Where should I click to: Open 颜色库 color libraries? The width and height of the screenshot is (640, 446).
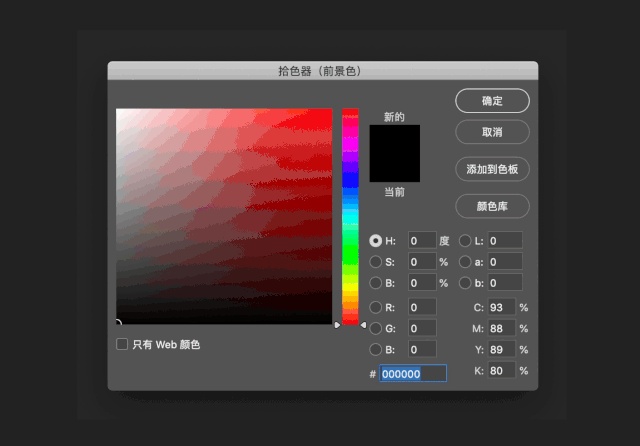(492, 206)
